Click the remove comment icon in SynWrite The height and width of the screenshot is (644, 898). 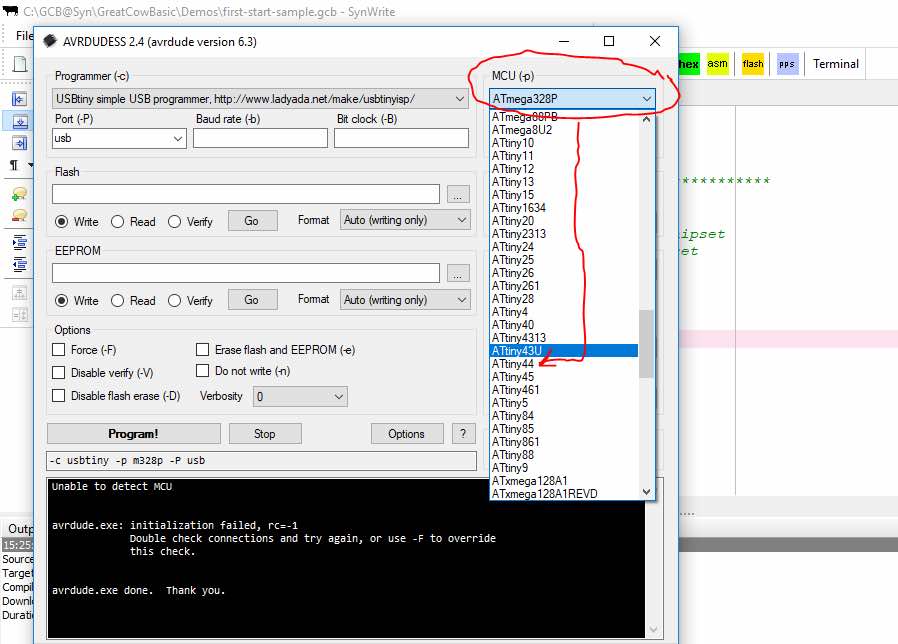19,215
